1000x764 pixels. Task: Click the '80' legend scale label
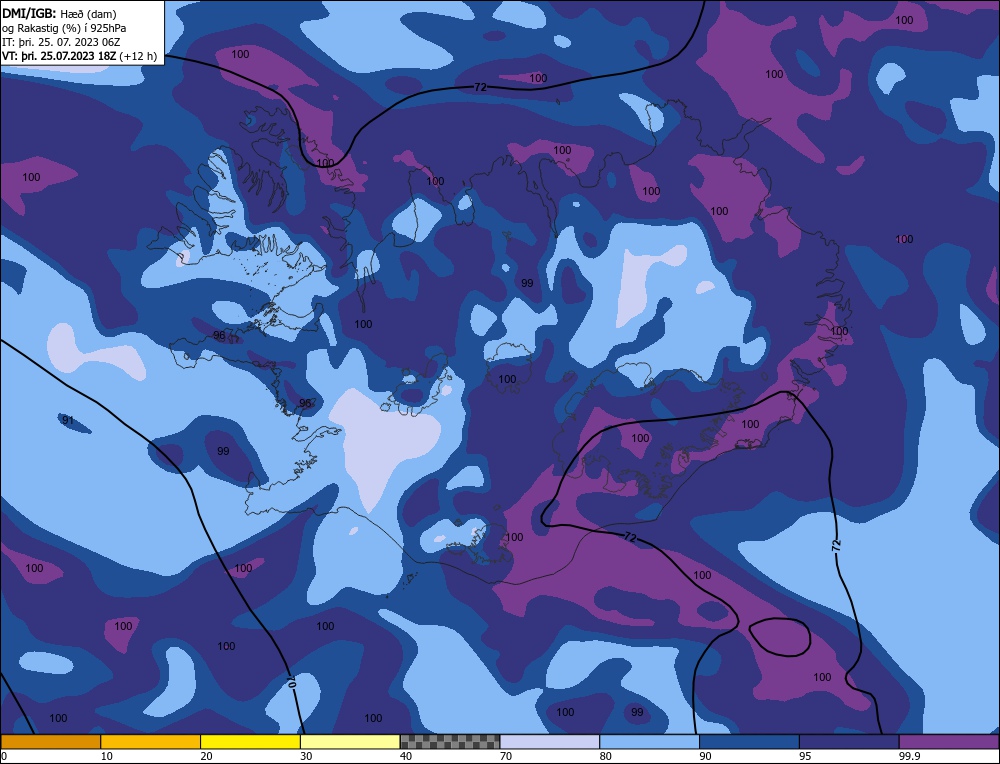[606, 756]
